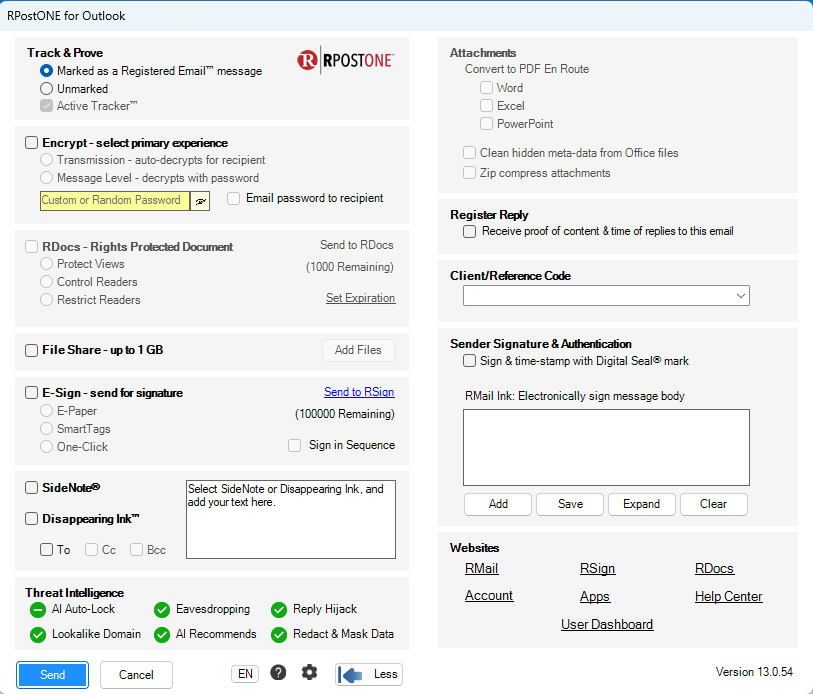Click the blue Send button
This screenshot has height=694, width=813.
[52, 675]
